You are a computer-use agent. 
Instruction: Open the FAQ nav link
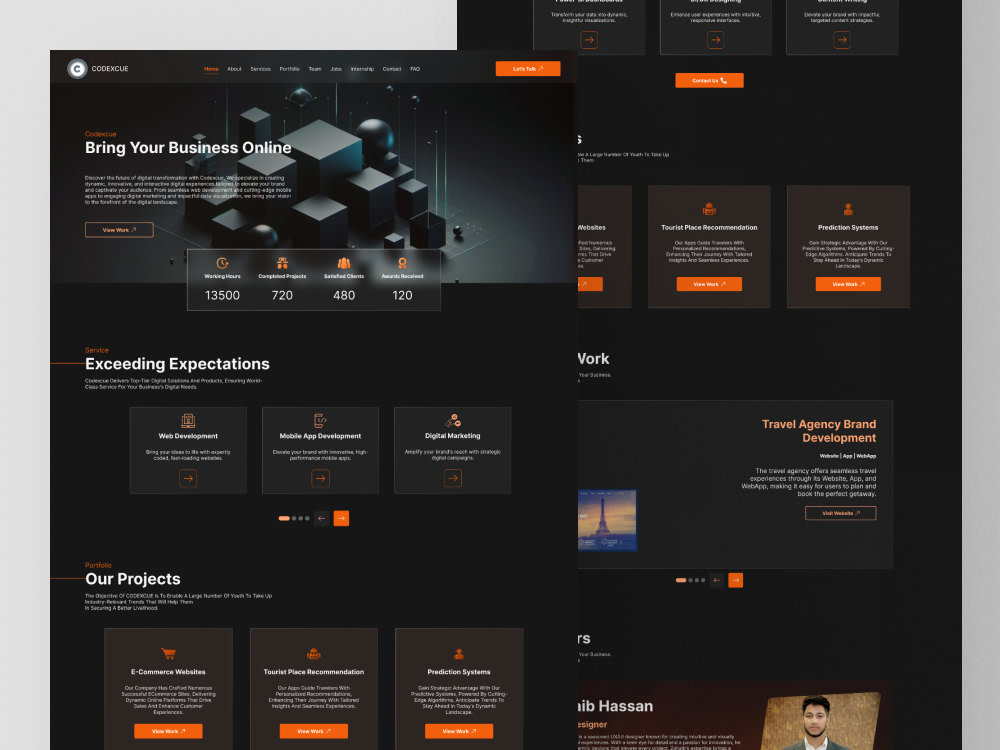point(415,69)
